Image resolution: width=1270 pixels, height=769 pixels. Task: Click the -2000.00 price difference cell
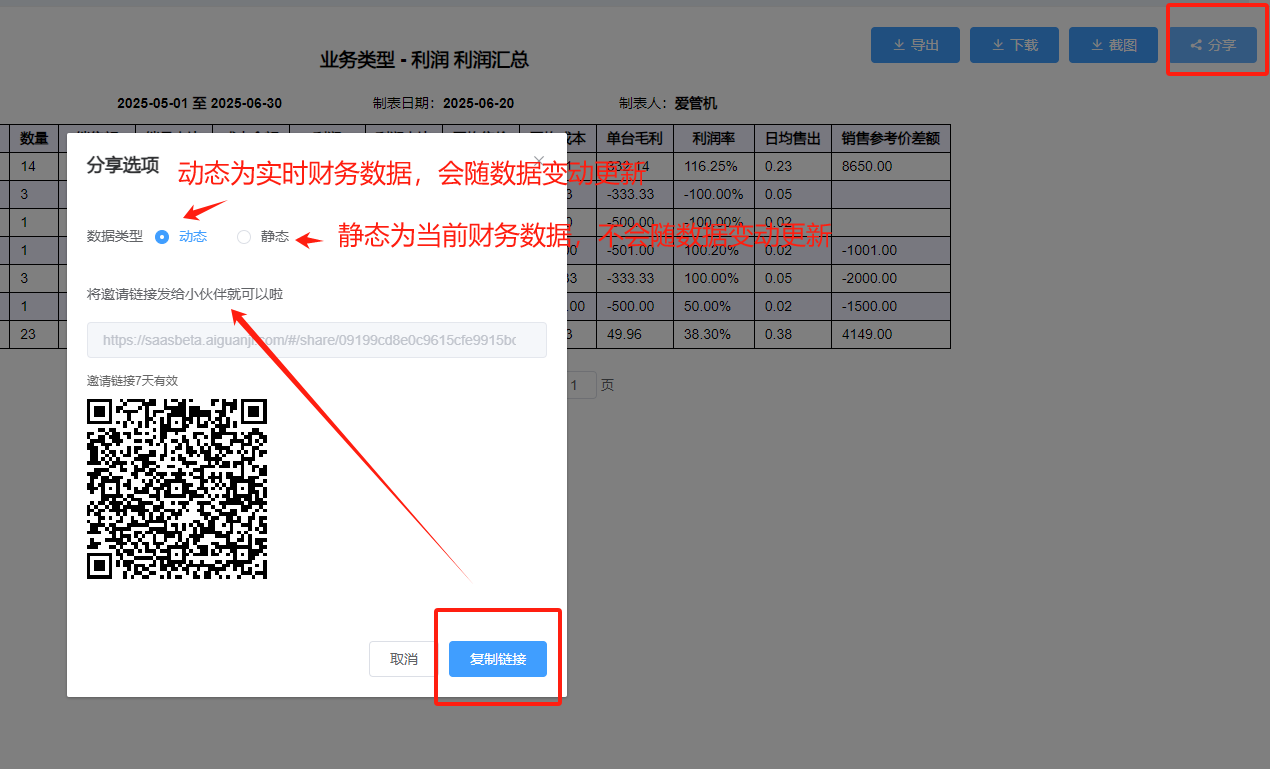click(891, 278)
